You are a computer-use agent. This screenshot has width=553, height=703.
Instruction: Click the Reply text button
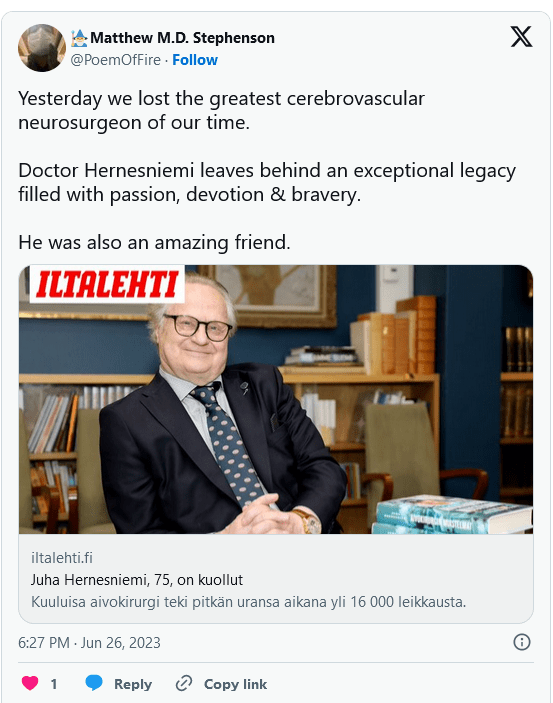pos(133,684)
